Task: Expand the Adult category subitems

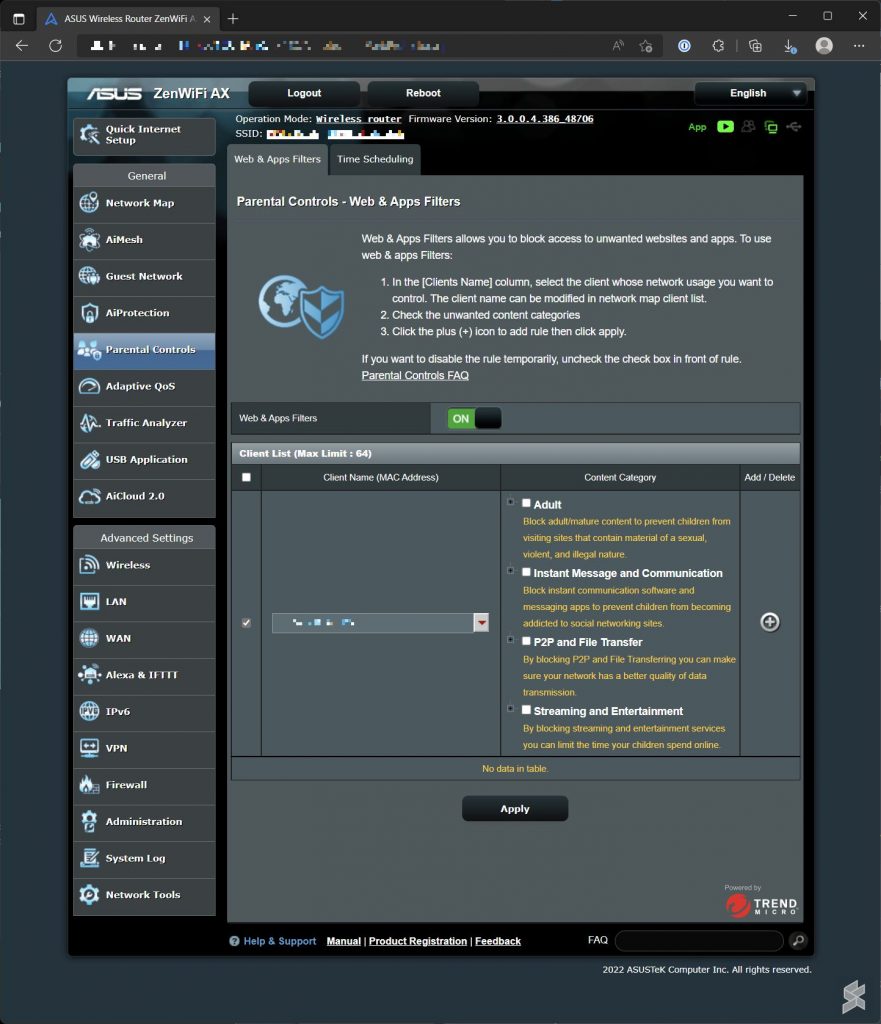Action: [511, 503]
